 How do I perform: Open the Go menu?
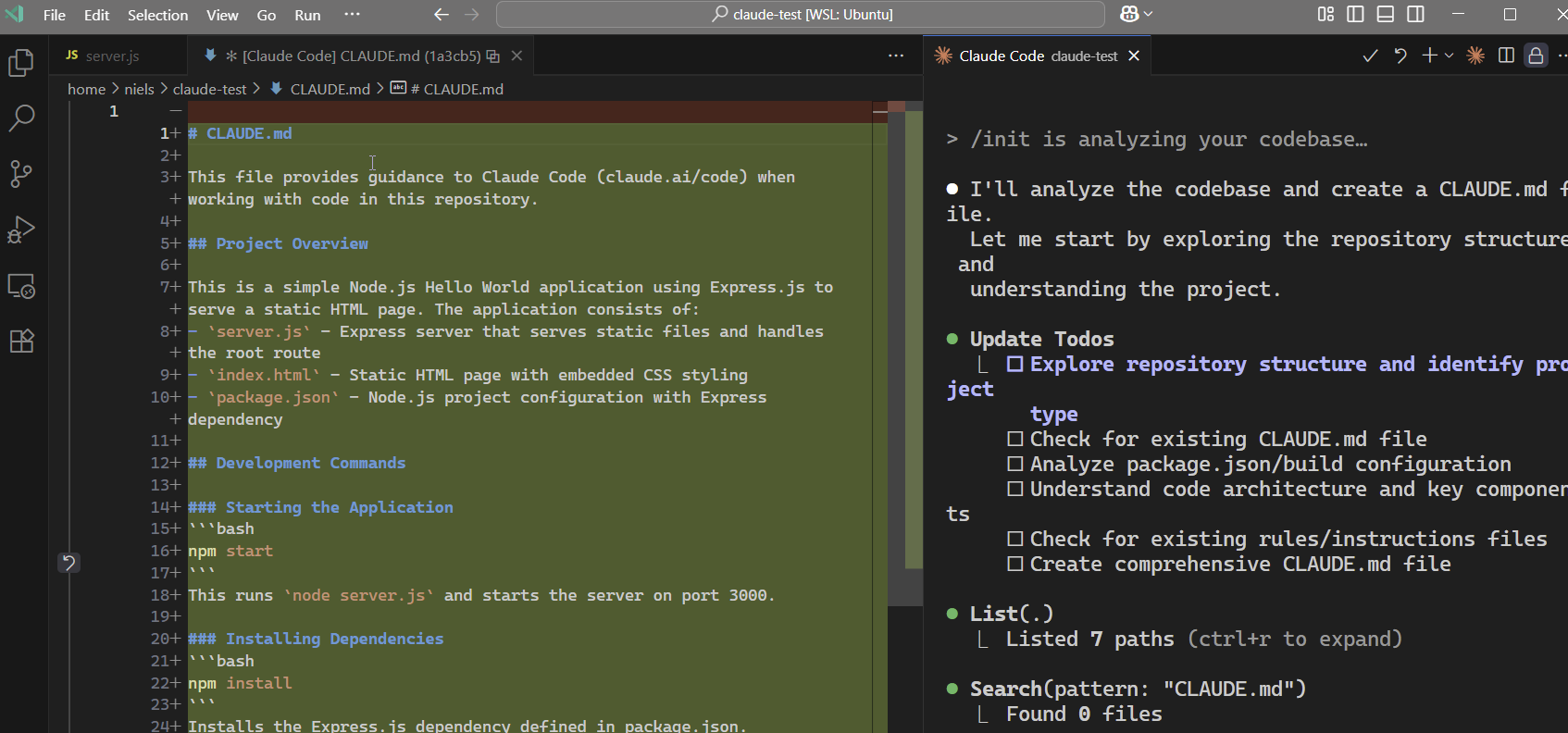coord(267,15)
